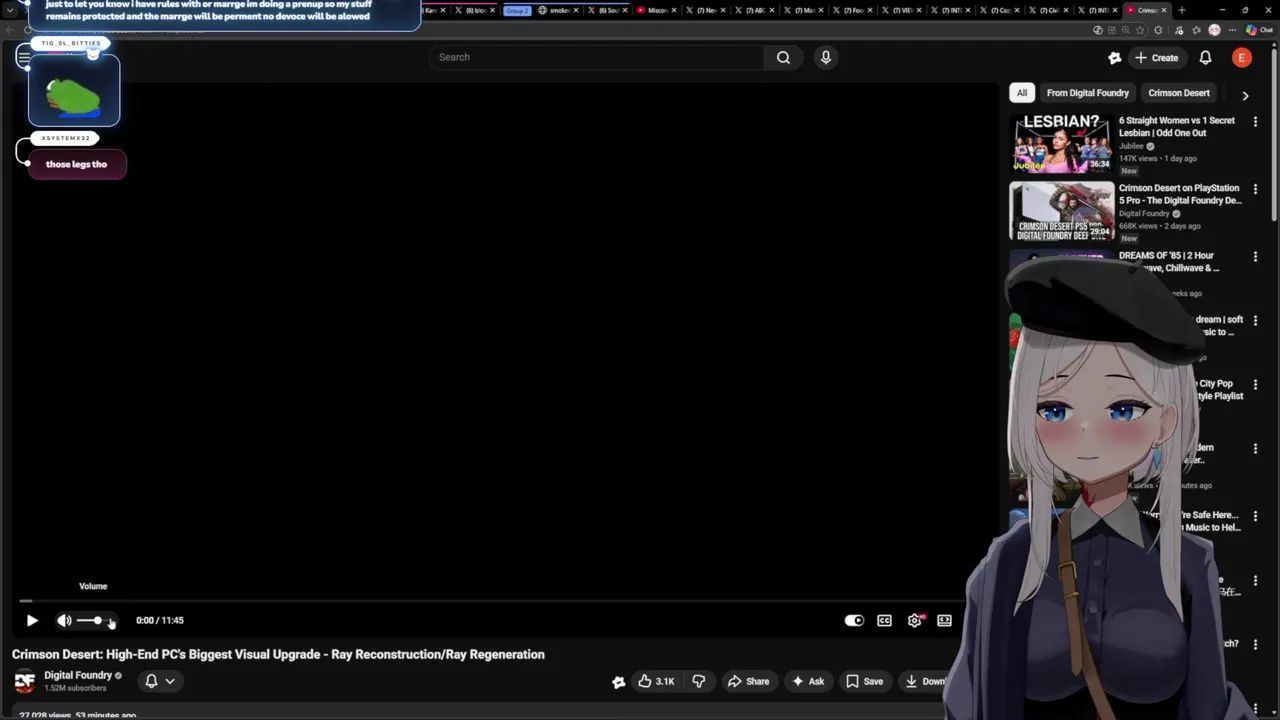The image size is (1280, 720).
Task: Toggle the autoplay switch in player
Action: 854,620
